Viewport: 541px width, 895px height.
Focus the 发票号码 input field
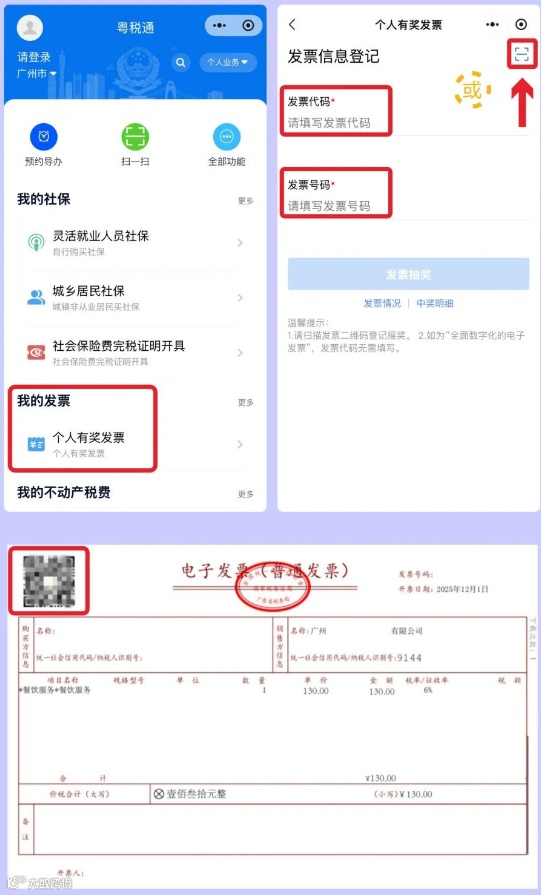pos(408,206)
